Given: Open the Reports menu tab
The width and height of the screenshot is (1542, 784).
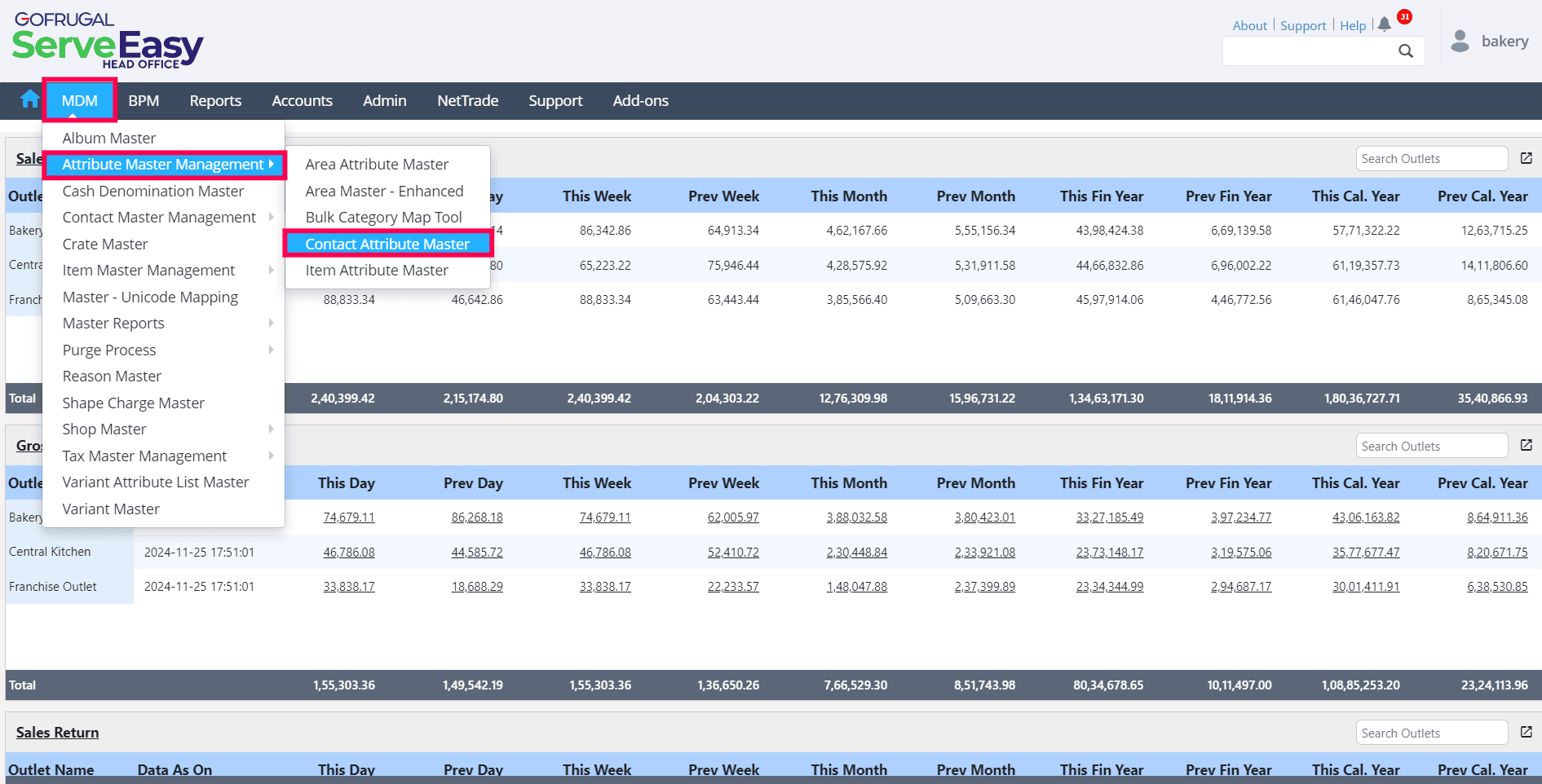Looking at the screenshot, I should pos(215,101).
